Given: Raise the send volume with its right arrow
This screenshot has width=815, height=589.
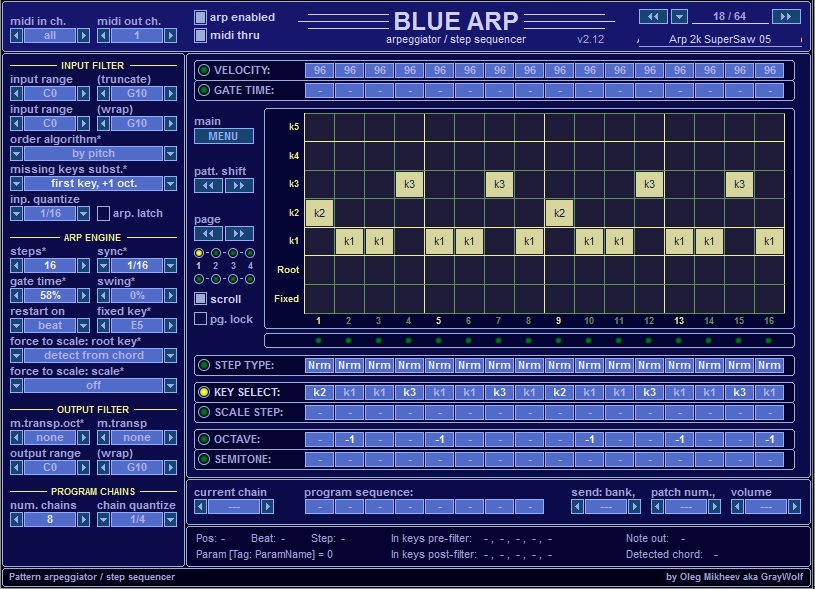Looking at the screenshot, I should (x=792, y=506).
